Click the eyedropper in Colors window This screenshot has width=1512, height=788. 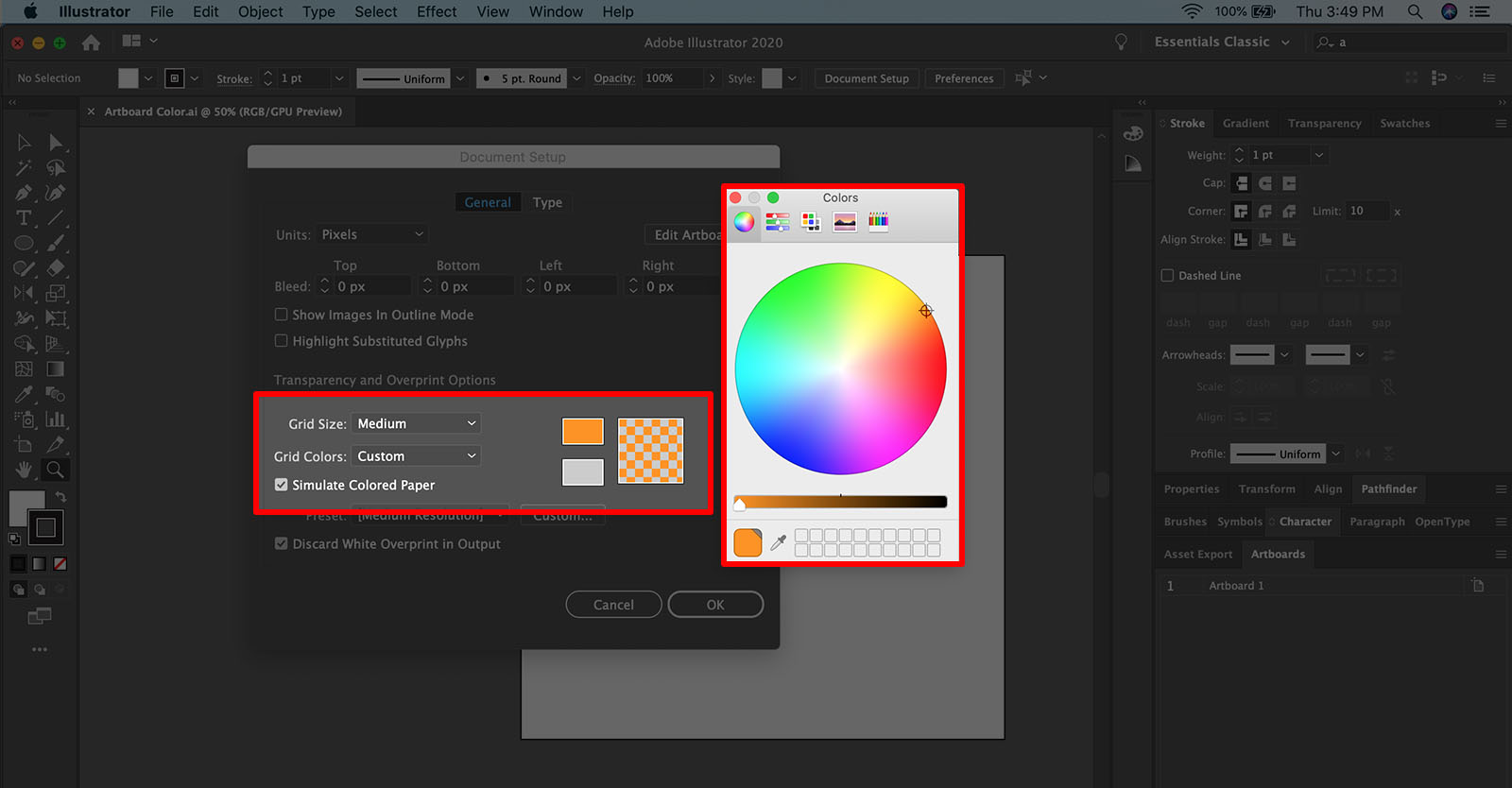click(x=779, y=542)
